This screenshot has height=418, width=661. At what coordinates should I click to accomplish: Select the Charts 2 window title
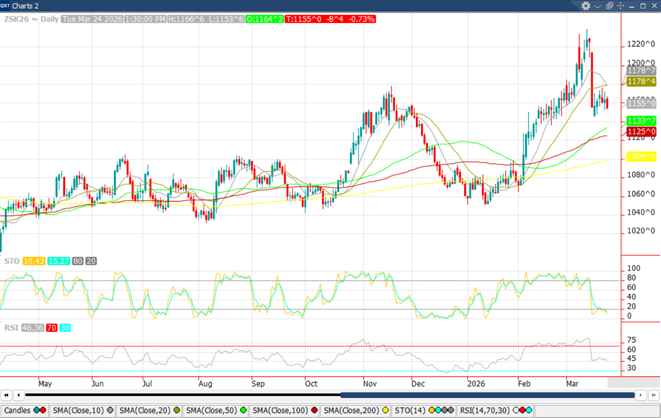tap(24, 5)
